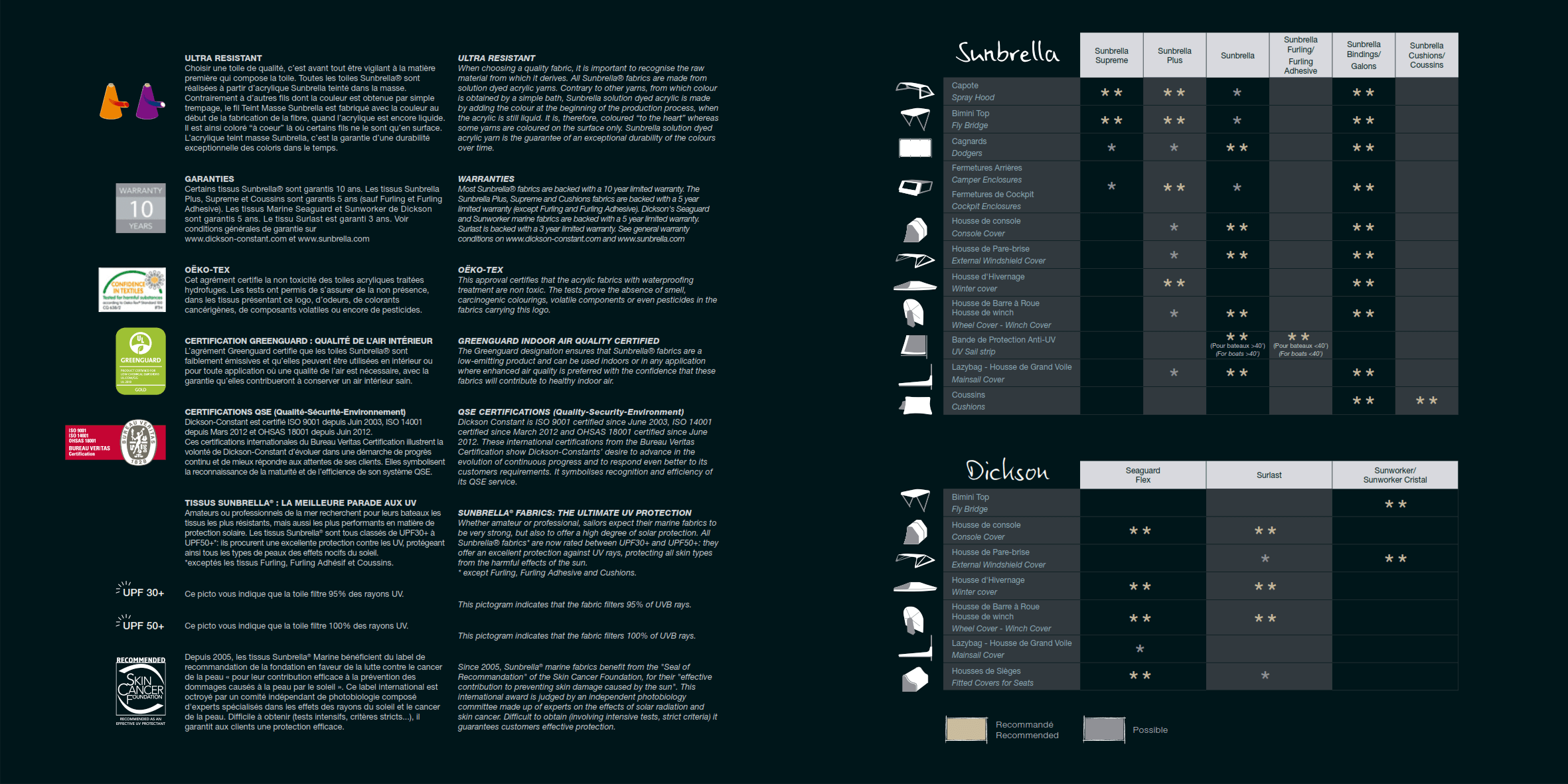Click the UPF 50+ pictogram
The image size is (1568, 784).
(x=140, y=623)
